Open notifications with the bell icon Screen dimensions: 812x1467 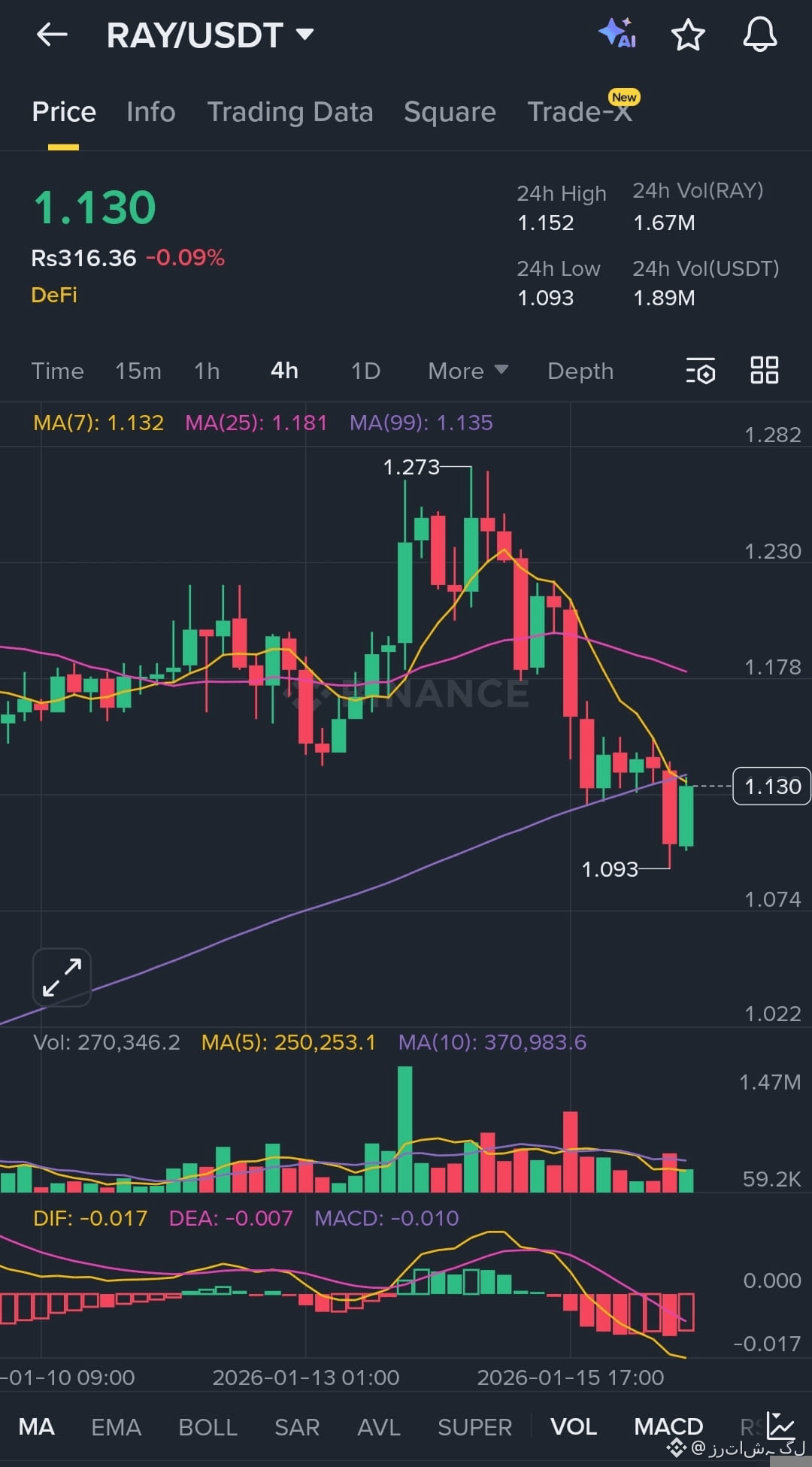tap(761, 35)
